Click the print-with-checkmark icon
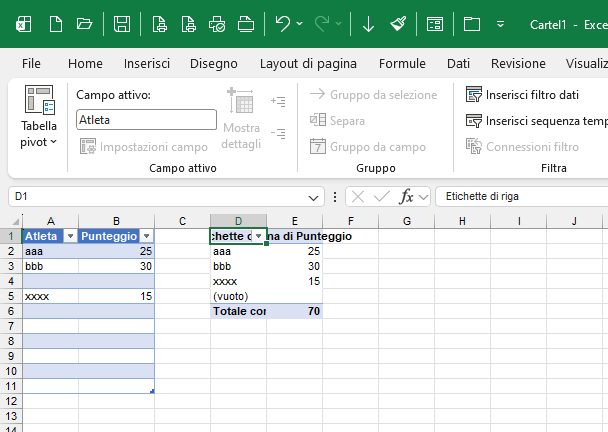Screen dimensions: 608x432 coord(217,24)
